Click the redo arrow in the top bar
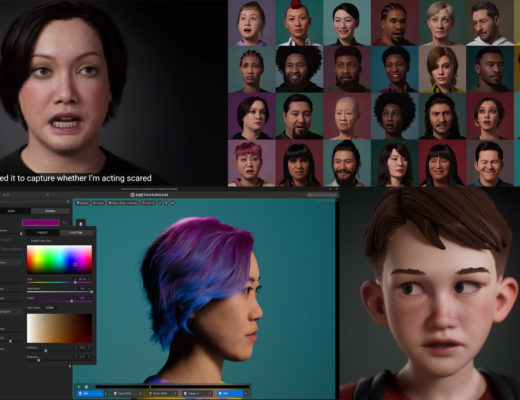Image resolution: width=520 pixels, height=400 pixels. (54, 195)
